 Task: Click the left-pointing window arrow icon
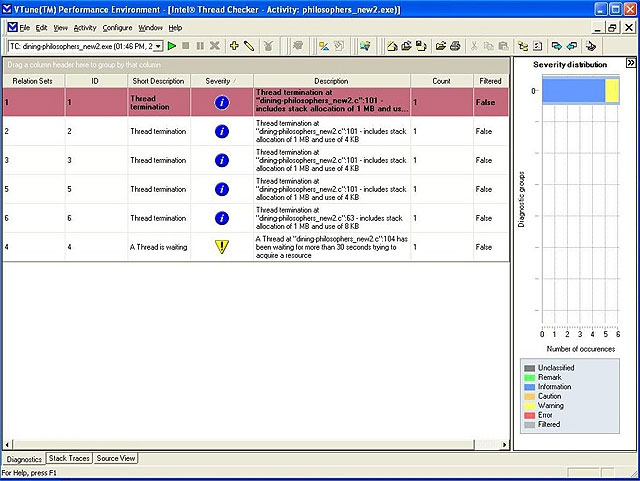tap(571, 46)
